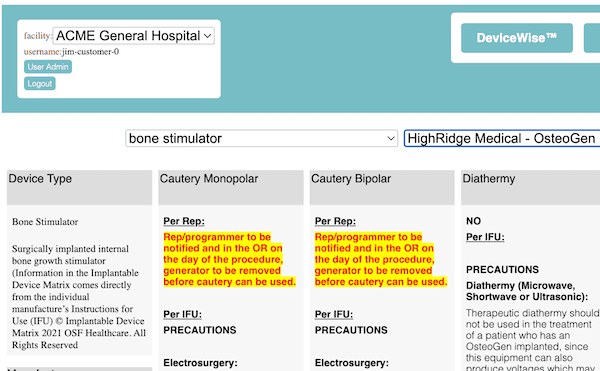Click PRECAUTIONS heading in Cautery Monopolar column

[x=200, y=330]
